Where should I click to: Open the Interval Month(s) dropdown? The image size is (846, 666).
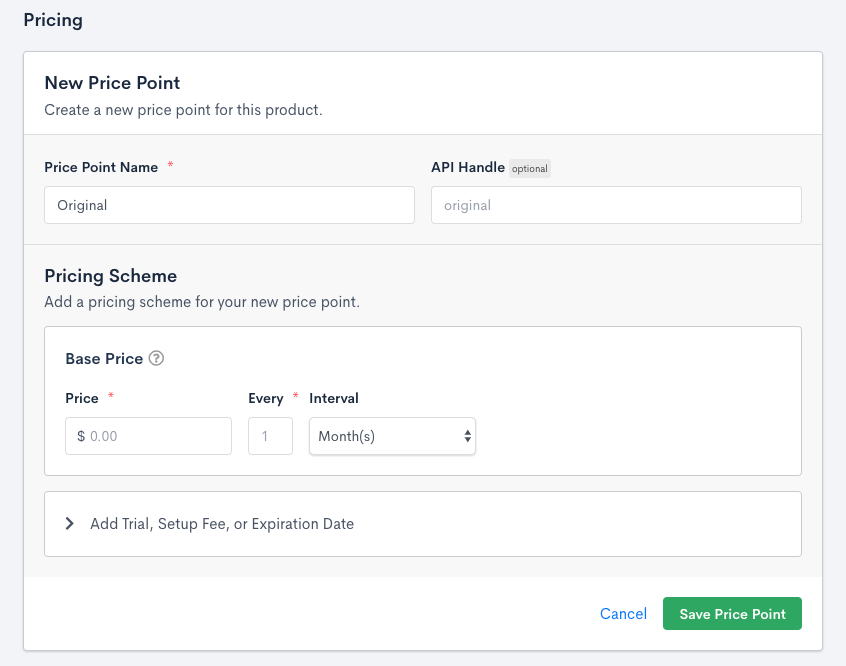coord(392,436)
